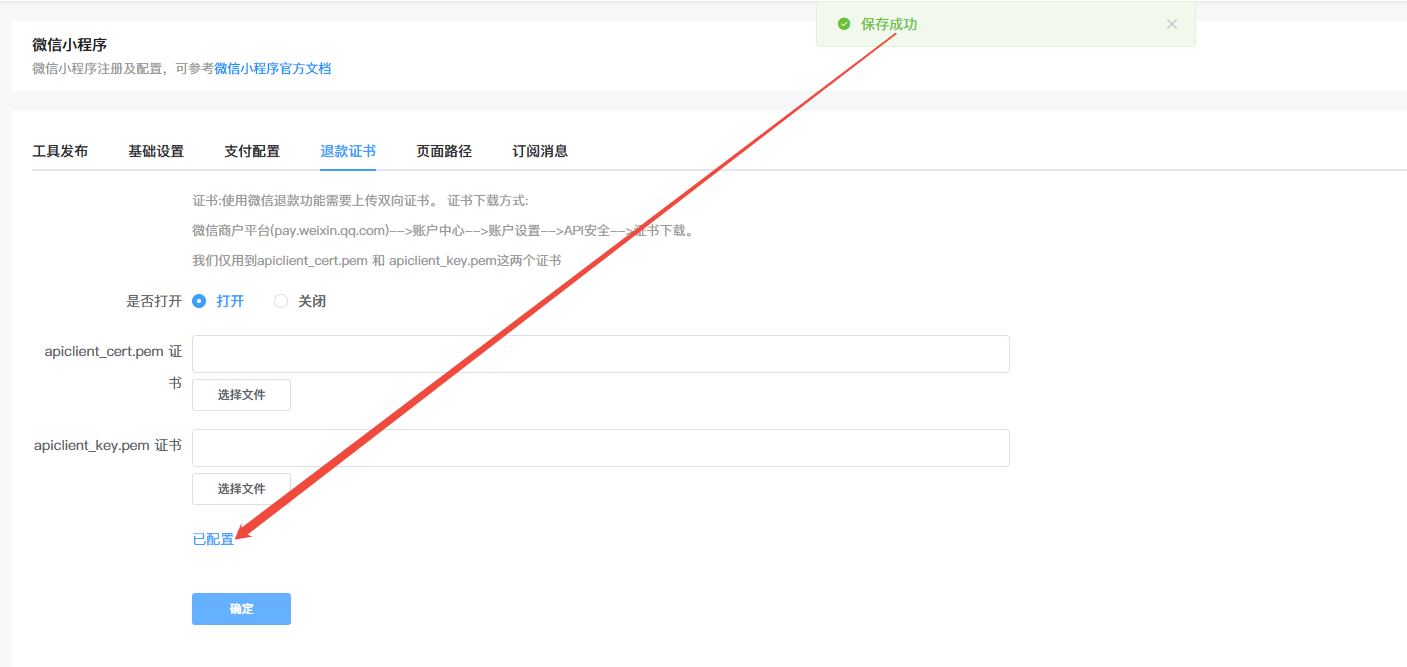Click the 保存成功 toast message text

click(888, 24)
